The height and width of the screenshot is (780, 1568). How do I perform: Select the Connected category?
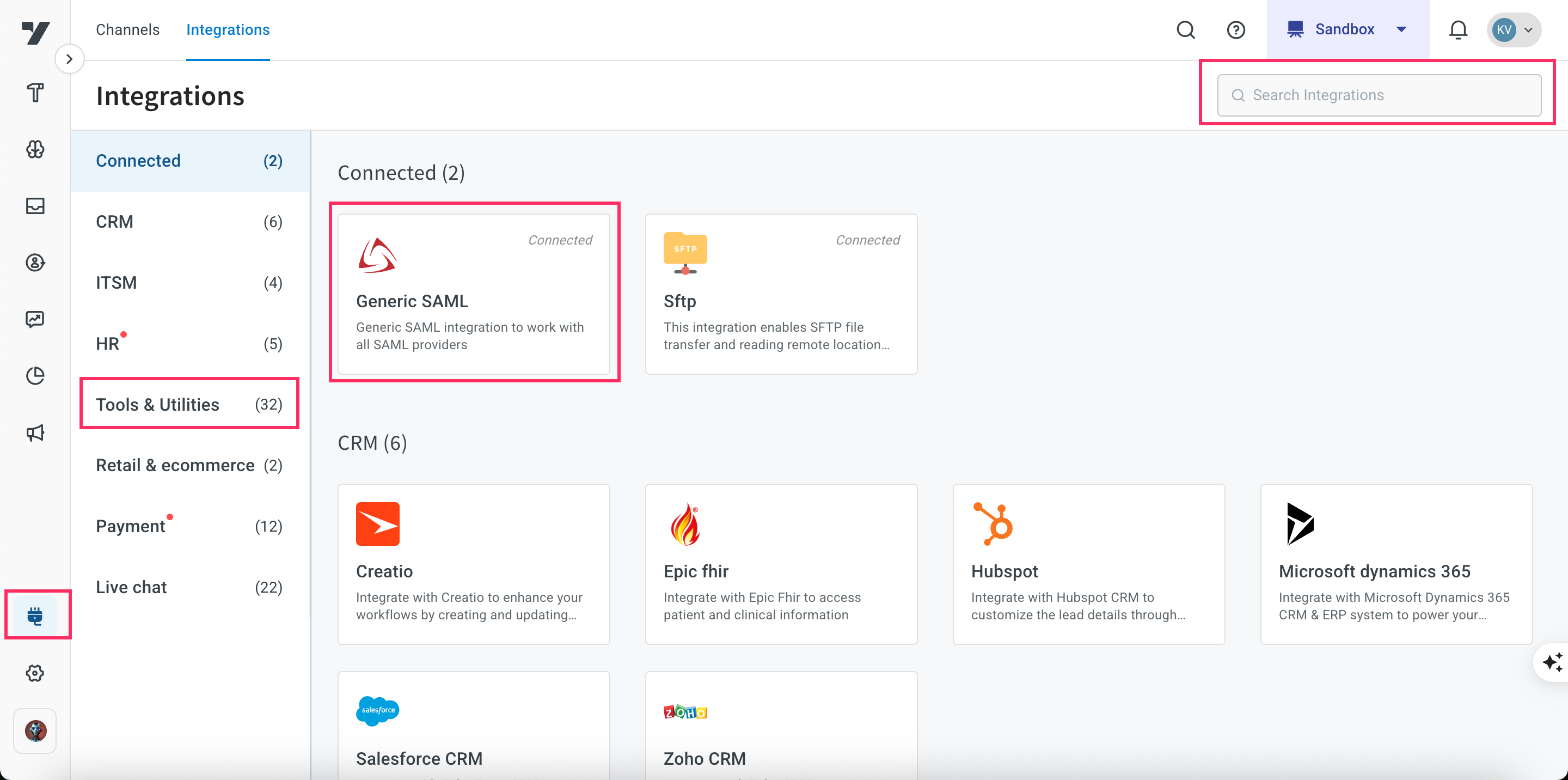tap(190, 161)
